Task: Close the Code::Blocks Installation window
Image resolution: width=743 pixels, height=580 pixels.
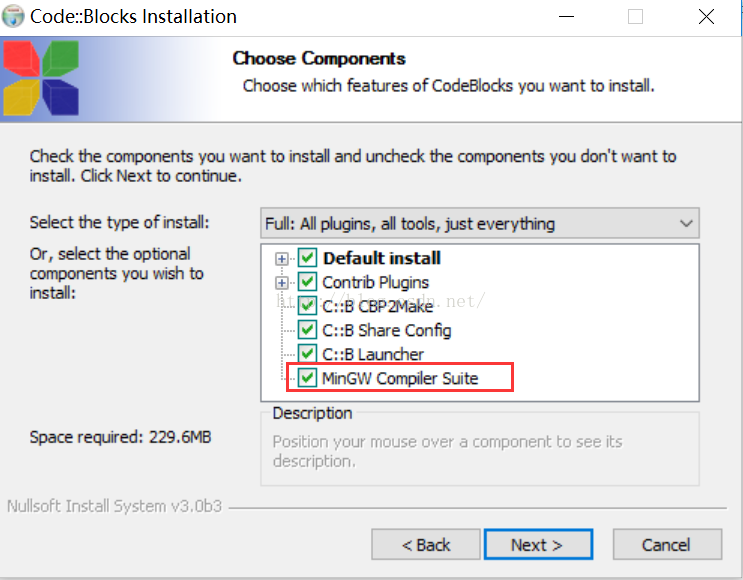Action: (707, 17)
